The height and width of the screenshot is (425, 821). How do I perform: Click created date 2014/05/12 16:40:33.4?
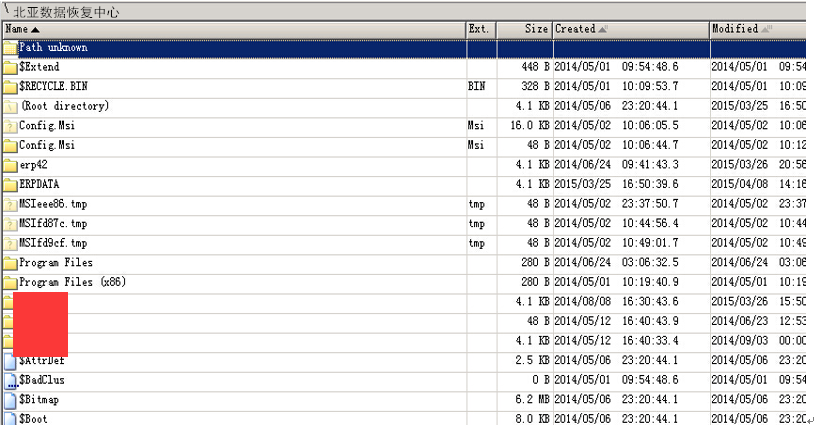coord(616,341)
